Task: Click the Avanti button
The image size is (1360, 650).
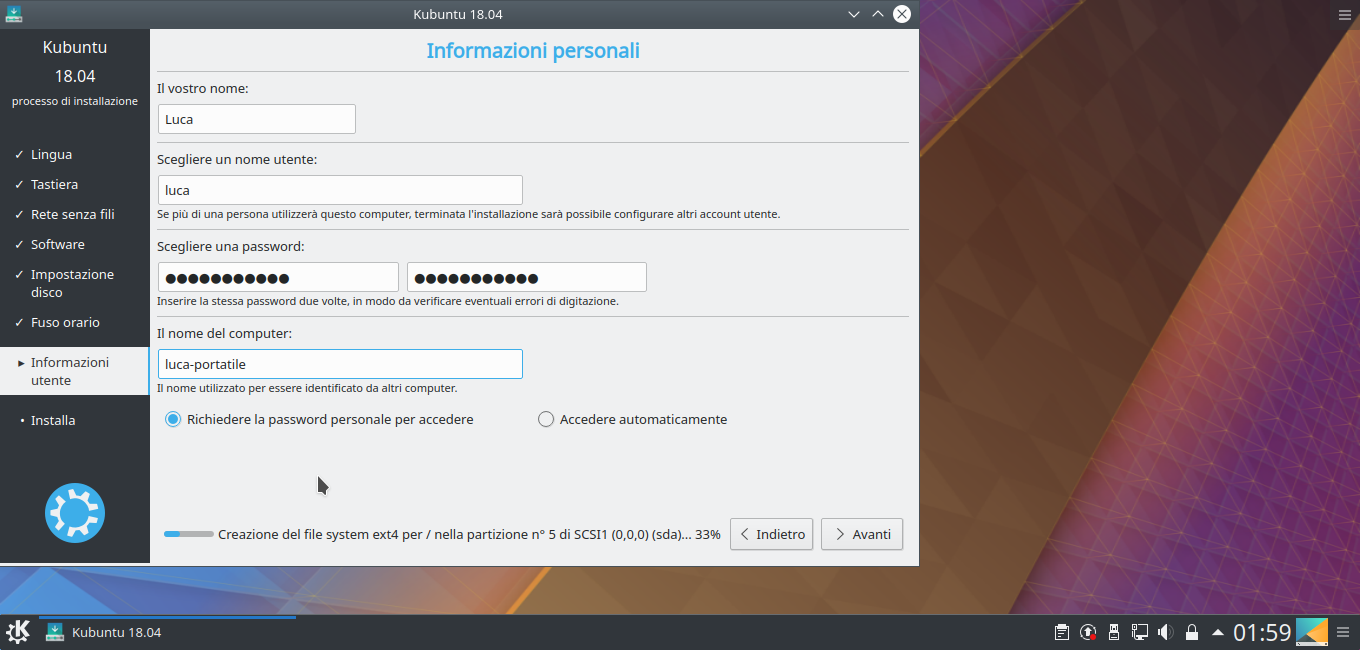Action: click(x=862, y=534)
